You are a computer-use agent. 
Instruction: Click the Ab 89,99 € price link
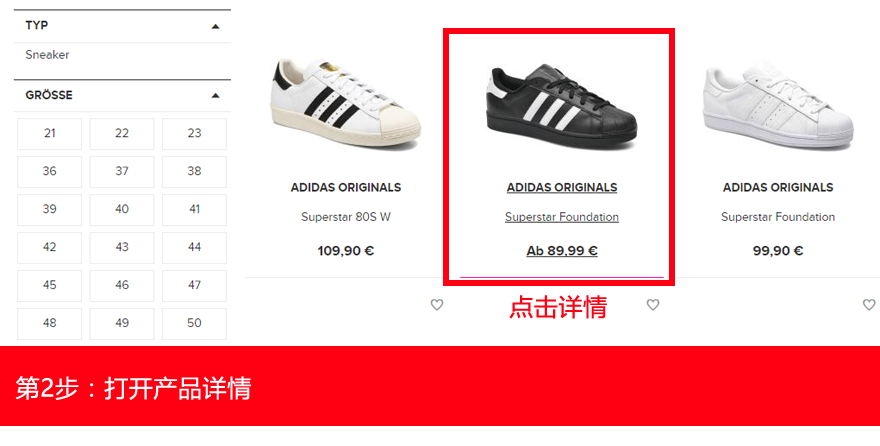click(562, 251)
